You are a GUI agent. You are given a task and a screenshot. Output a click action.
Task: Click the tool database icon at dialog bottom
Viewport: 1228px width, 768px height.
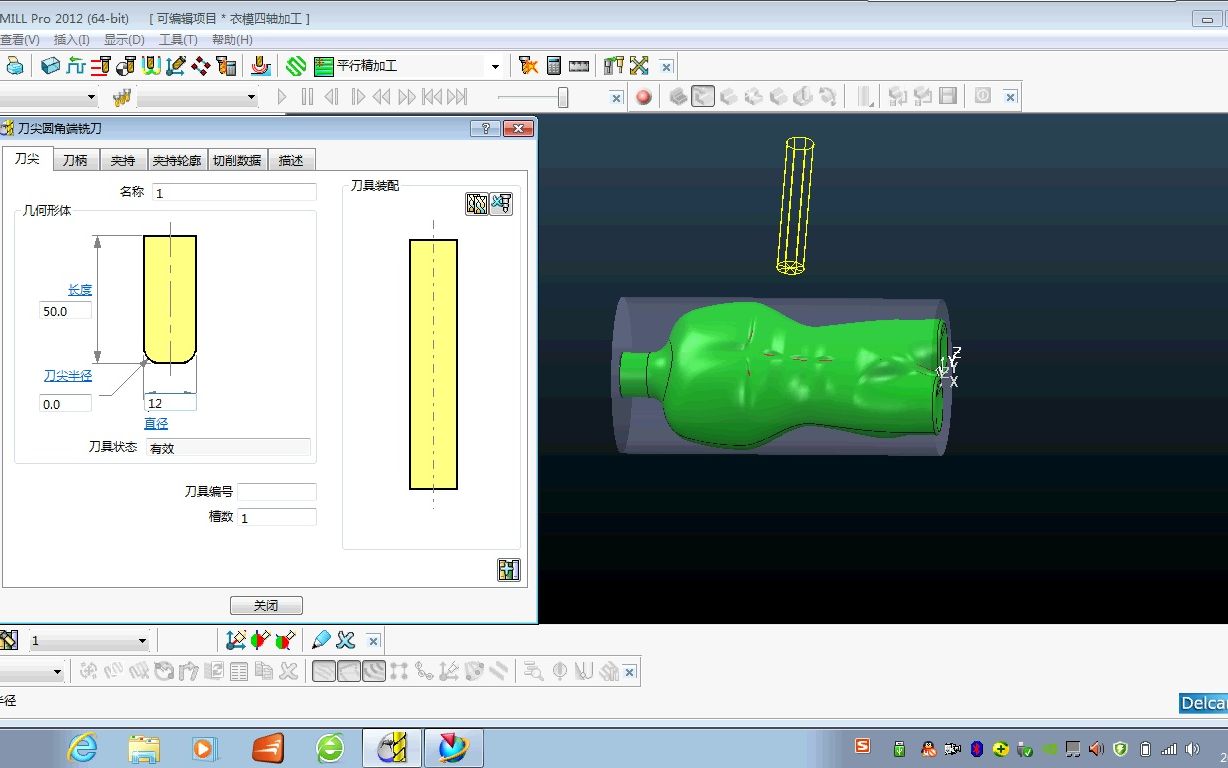pos(509,570)
